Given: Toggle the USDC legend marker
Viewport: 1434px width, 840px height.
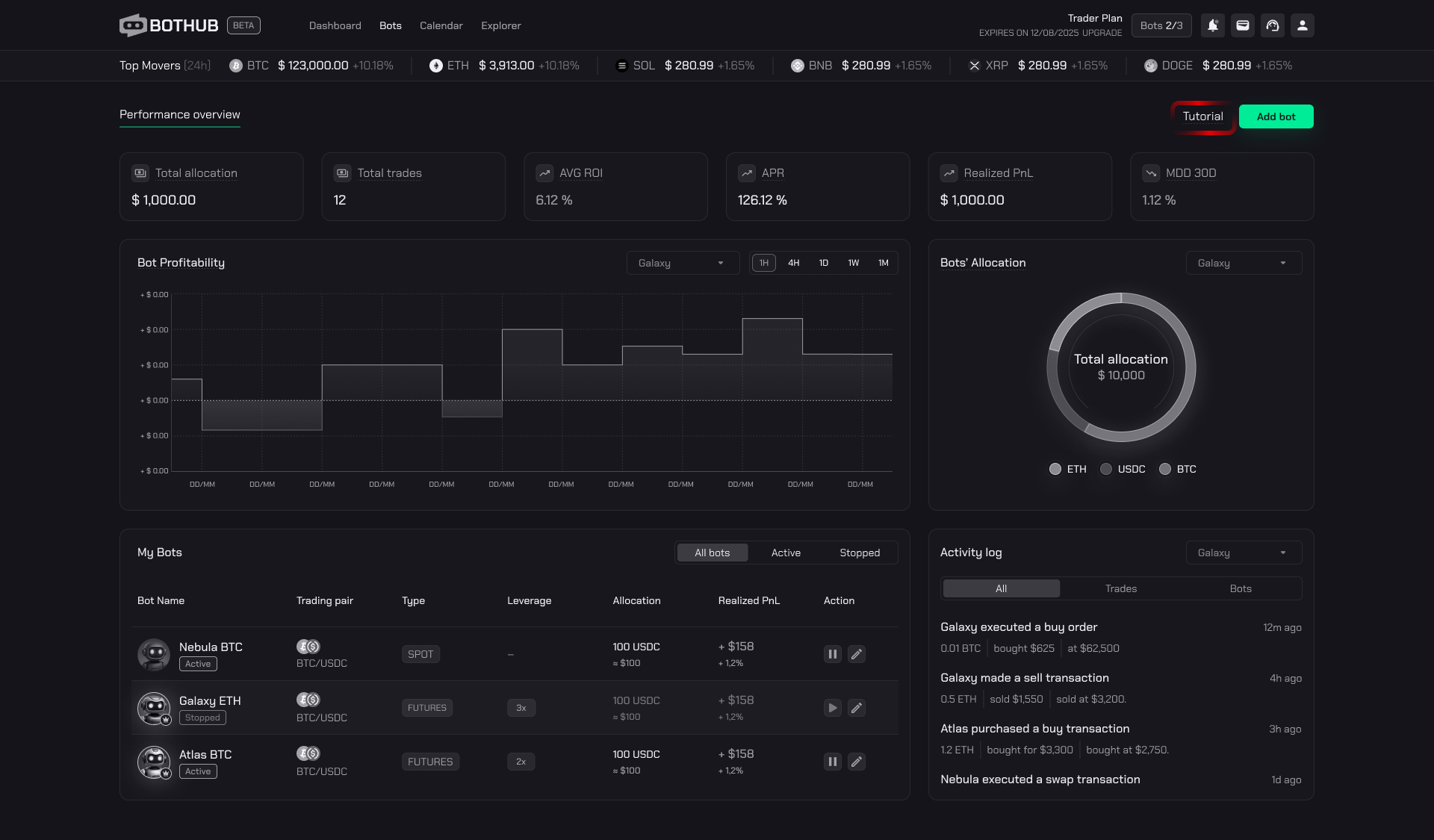Looking at the screenshot, I should pos(1106,469).
